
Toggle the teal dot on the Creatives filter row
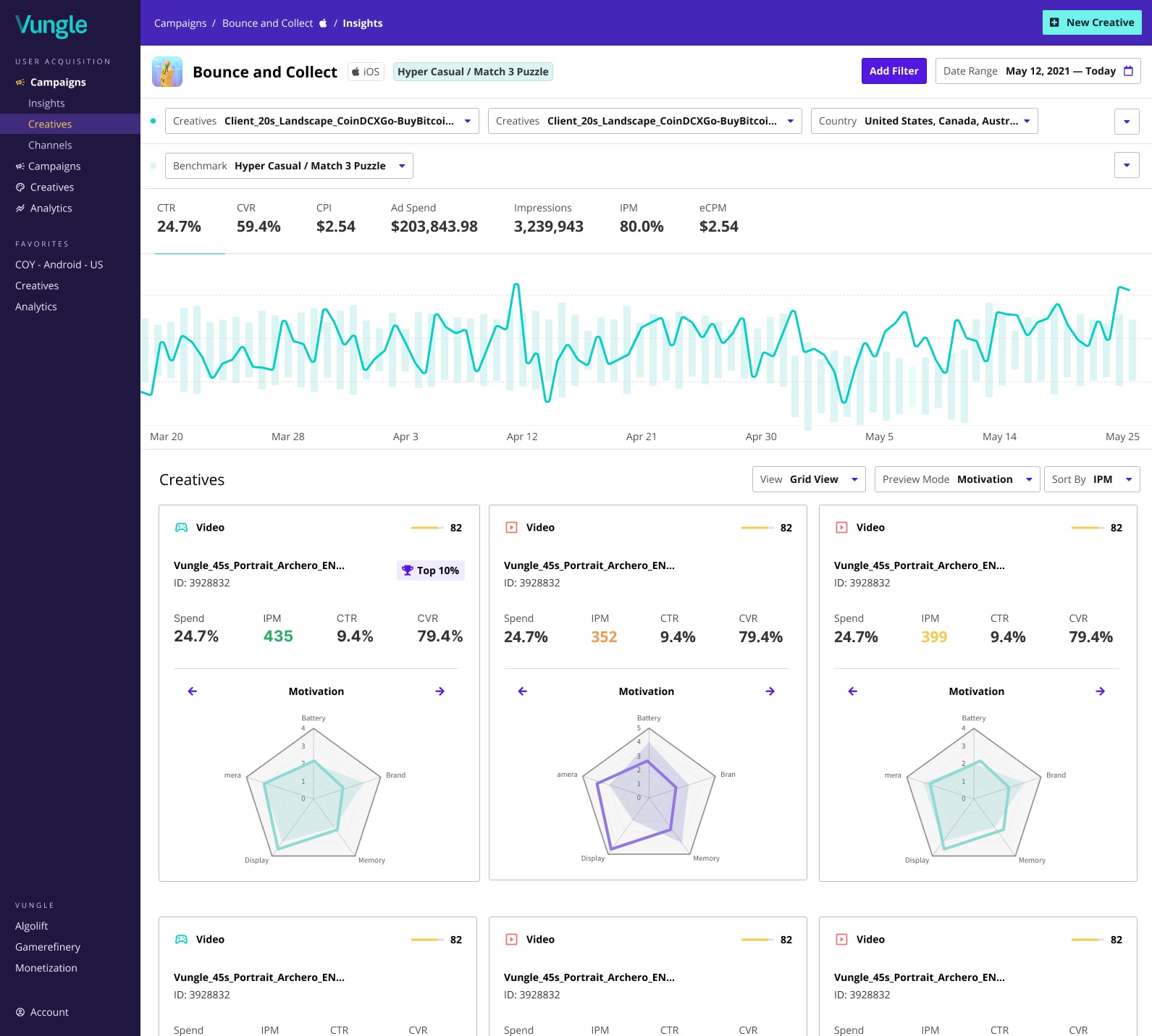153,121
